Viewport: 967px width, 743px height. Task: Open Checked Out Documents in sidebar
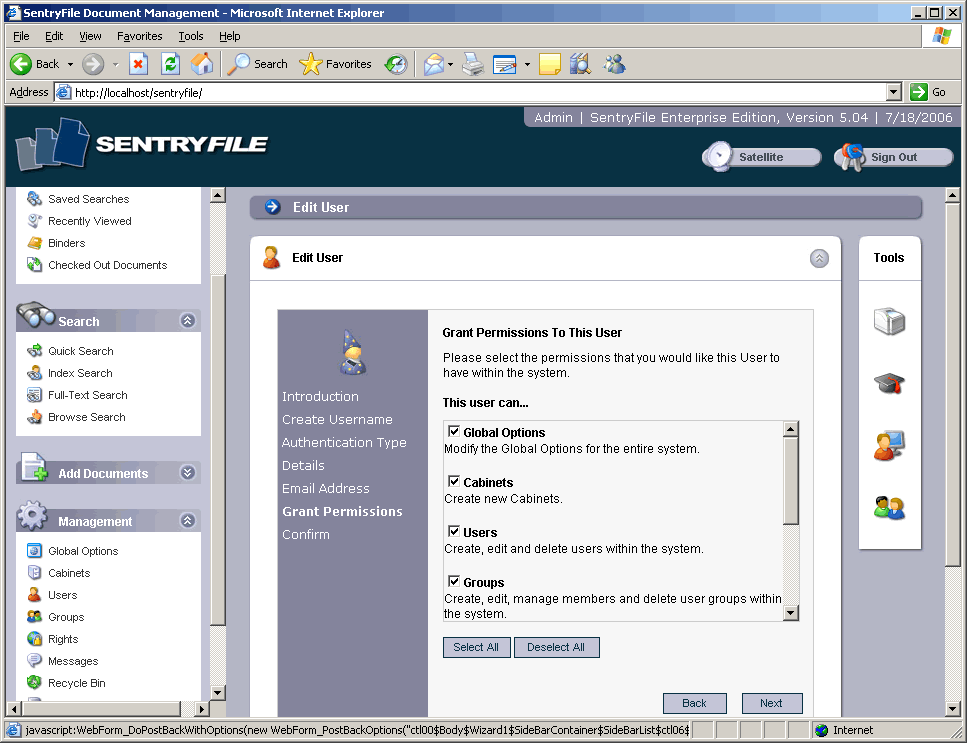(x=107, y=265)
